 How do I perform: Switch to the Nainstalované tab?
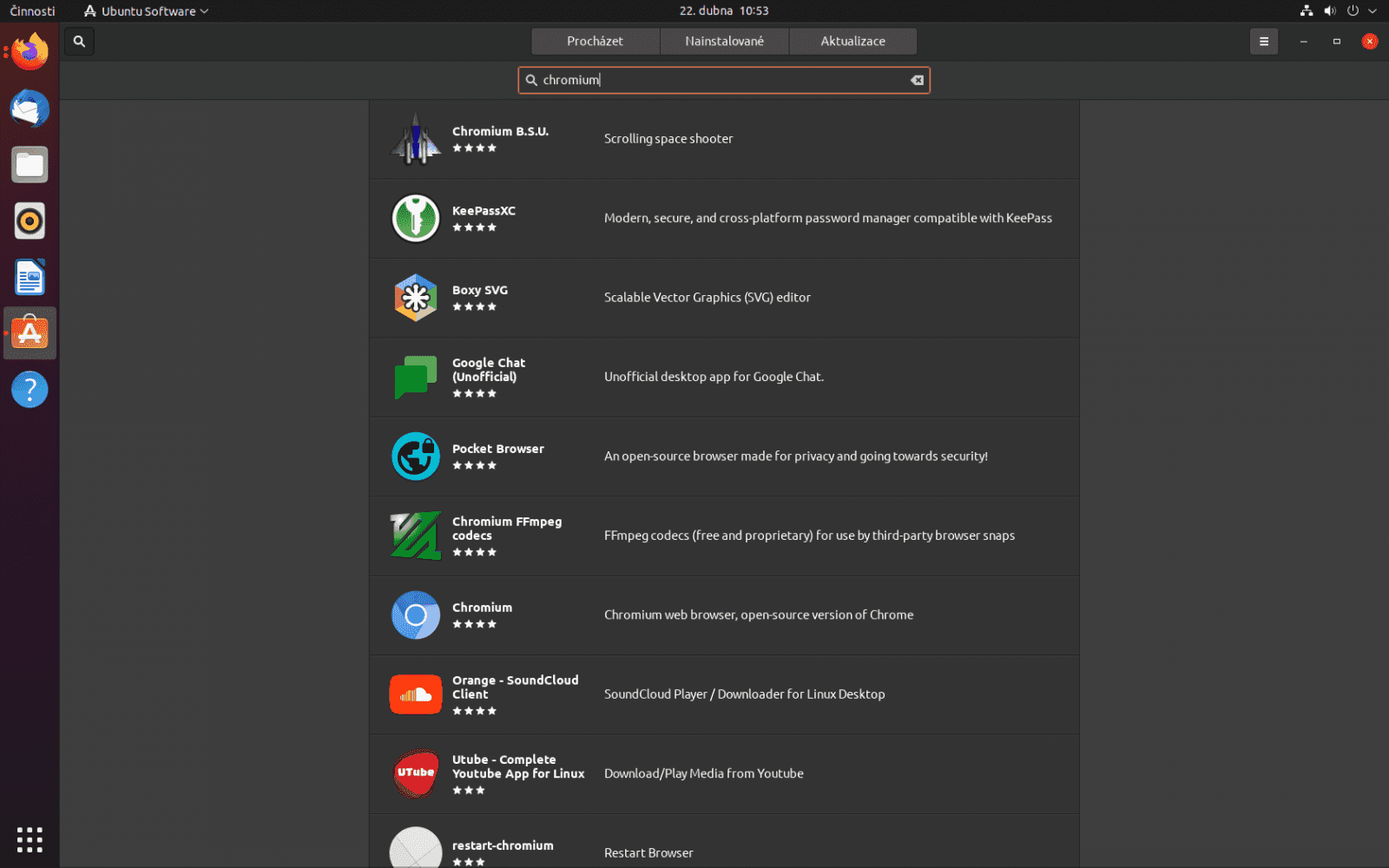pyautogui.click(x=724, y=41)
